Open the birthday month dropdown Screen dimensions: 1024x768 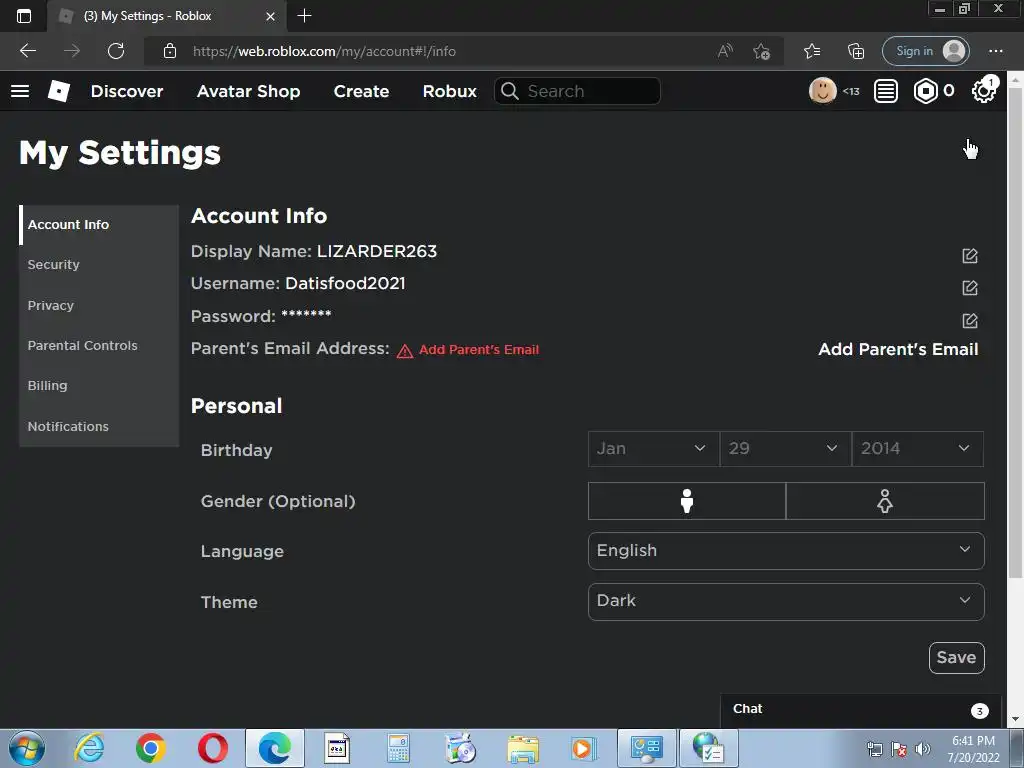coord(653,449)
